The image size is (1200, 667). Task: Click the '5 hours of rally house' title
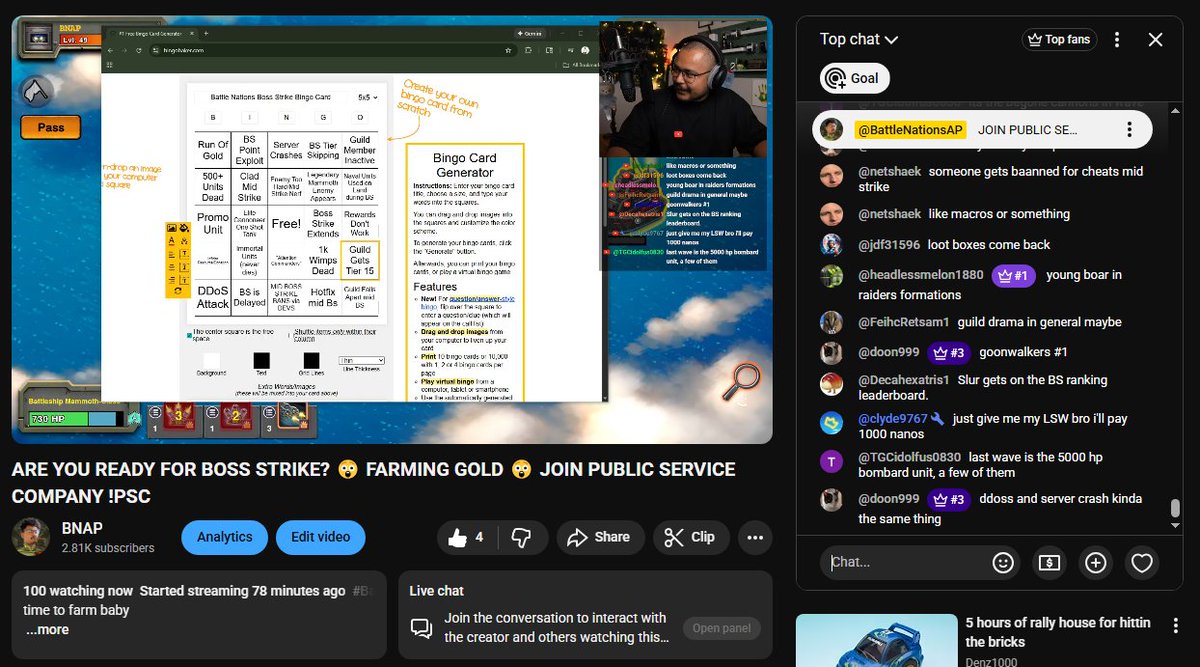(x=1058, y=632)
